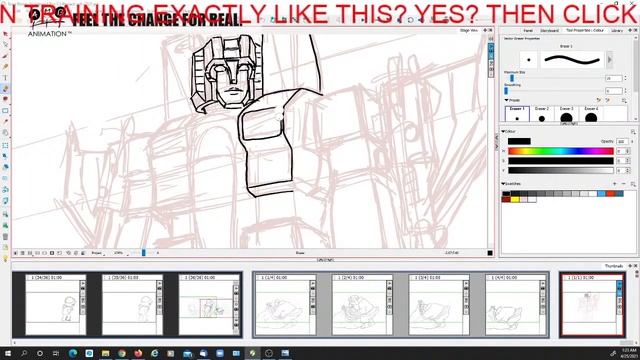Open Task View on taskbar
Viewport: 640px width, 360px height.
click(x=56, y=353)
